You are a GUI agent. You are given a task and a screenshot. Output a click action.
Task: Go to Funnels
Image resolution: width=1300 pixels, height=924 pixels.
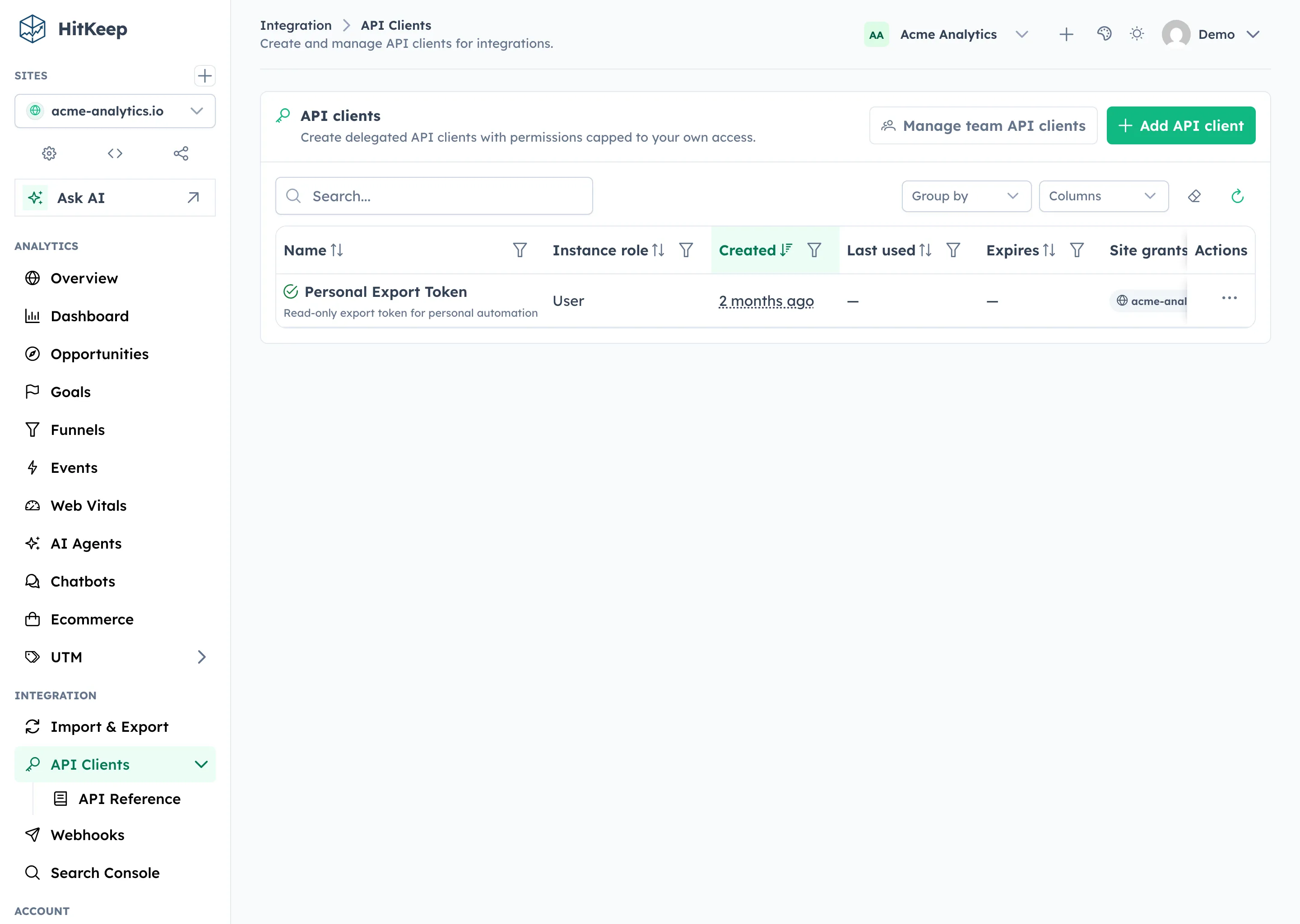click(115, 430)
